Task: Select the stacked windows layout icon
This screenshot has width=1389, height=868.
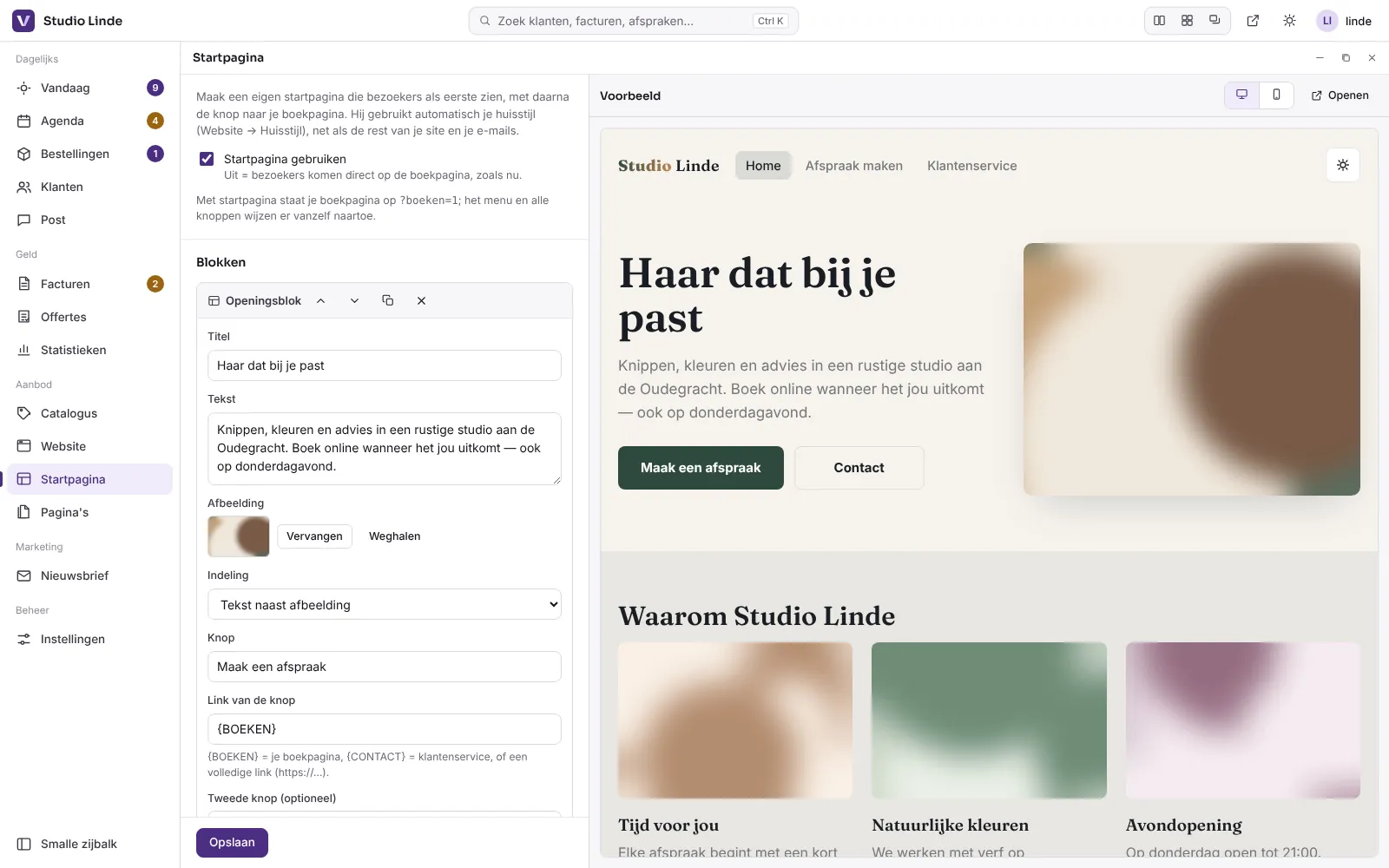Action: [x=1215, y=21]
